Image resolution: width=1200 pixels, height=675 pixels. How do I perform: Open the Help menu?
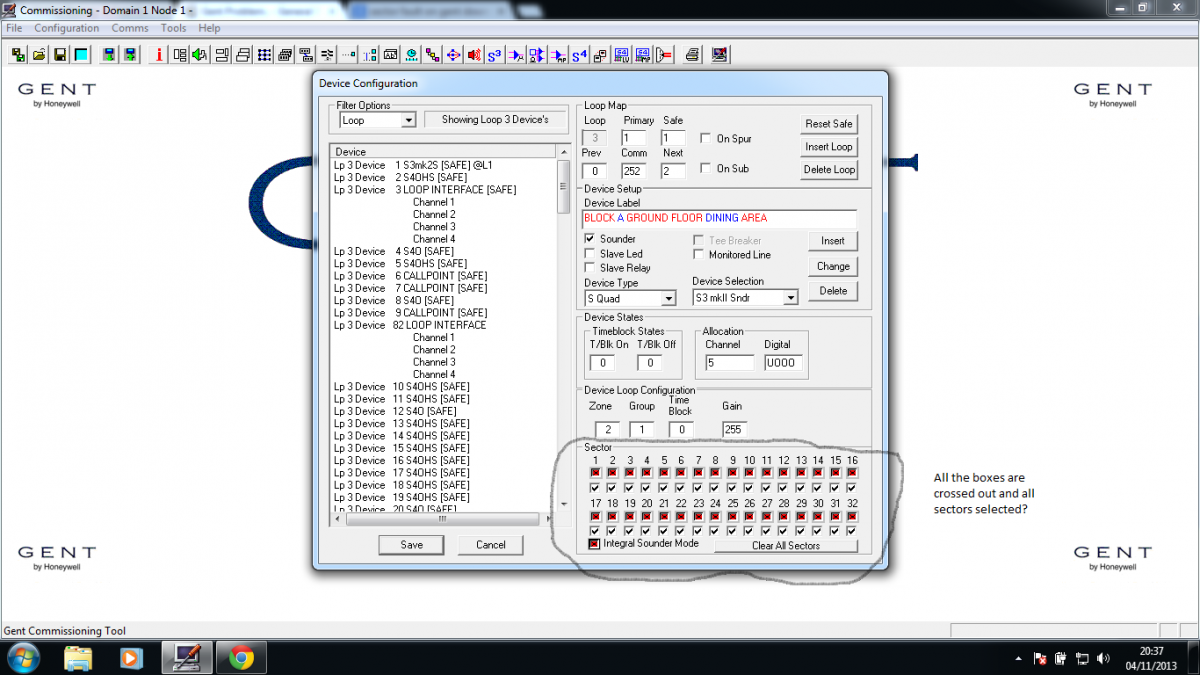click(x=209, y=28)
